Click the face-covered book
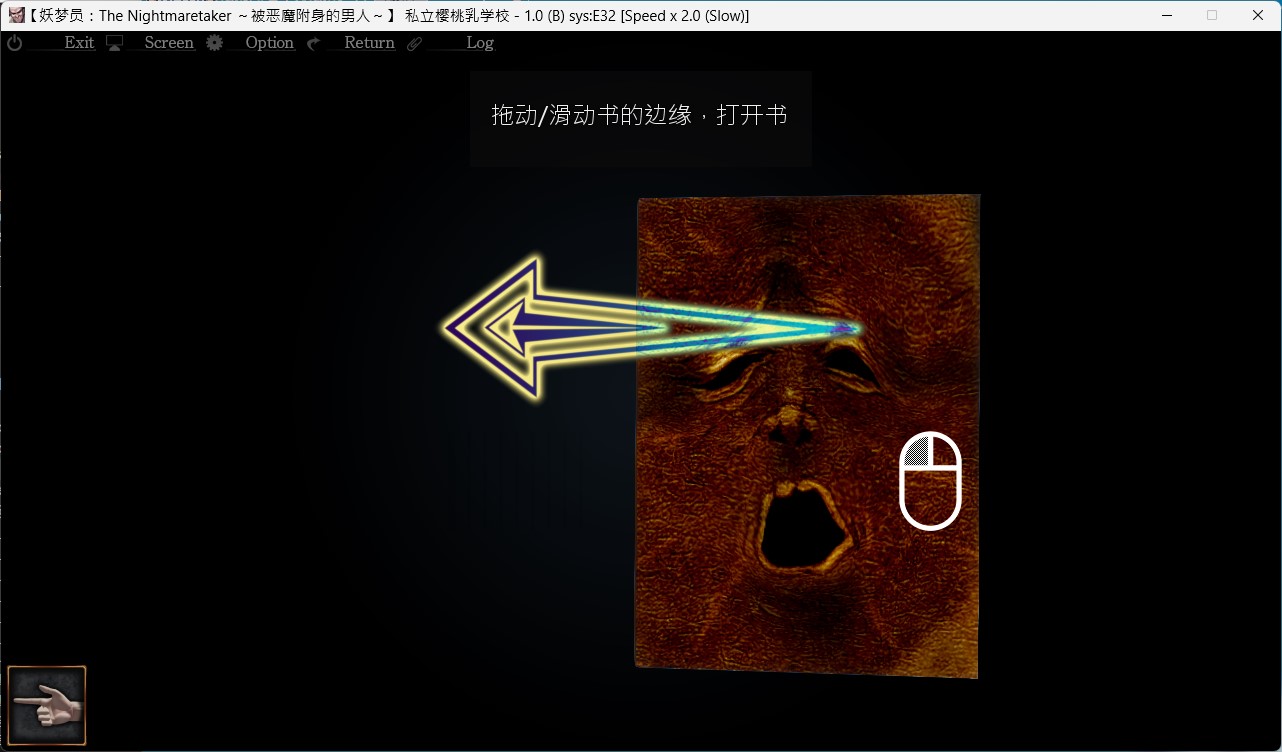This screenshot has height=752, width=1282. click(x=807, y=436)
